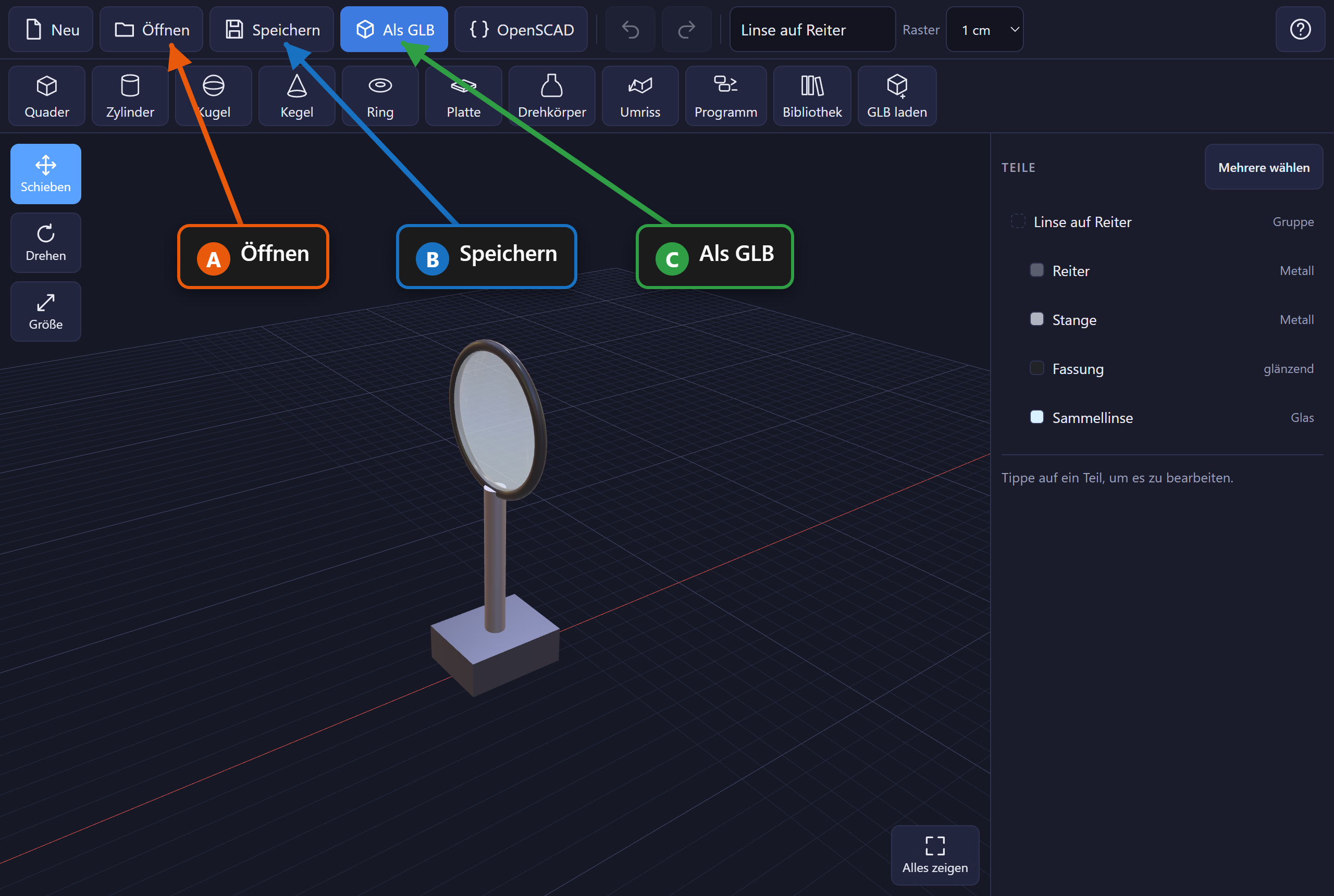This screenshot has height=896, width=1334.
Task: Switch to the Größe scale tool
Action: click(x=46, y=312)
